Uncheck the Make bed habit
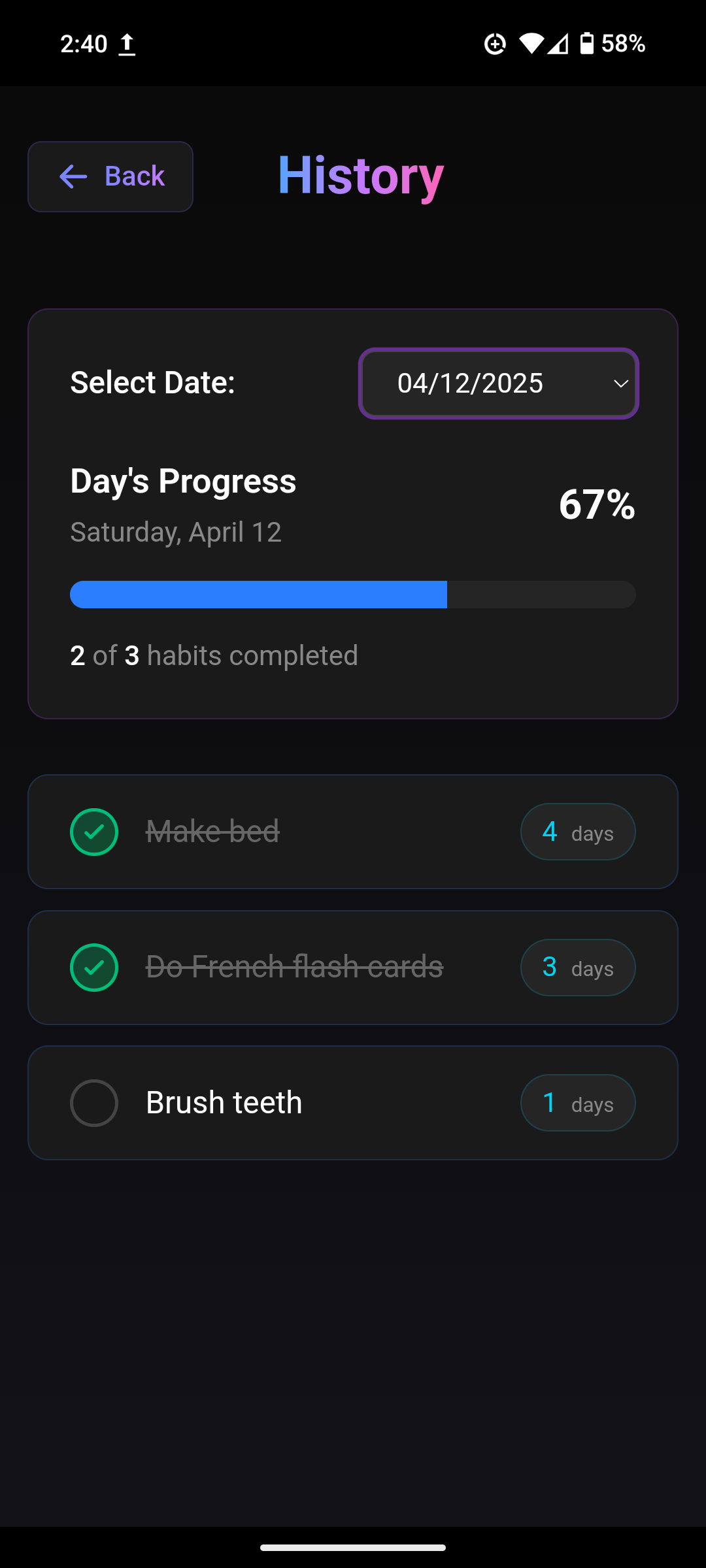This screenshot has height=1568, width=706. [94, 832]
